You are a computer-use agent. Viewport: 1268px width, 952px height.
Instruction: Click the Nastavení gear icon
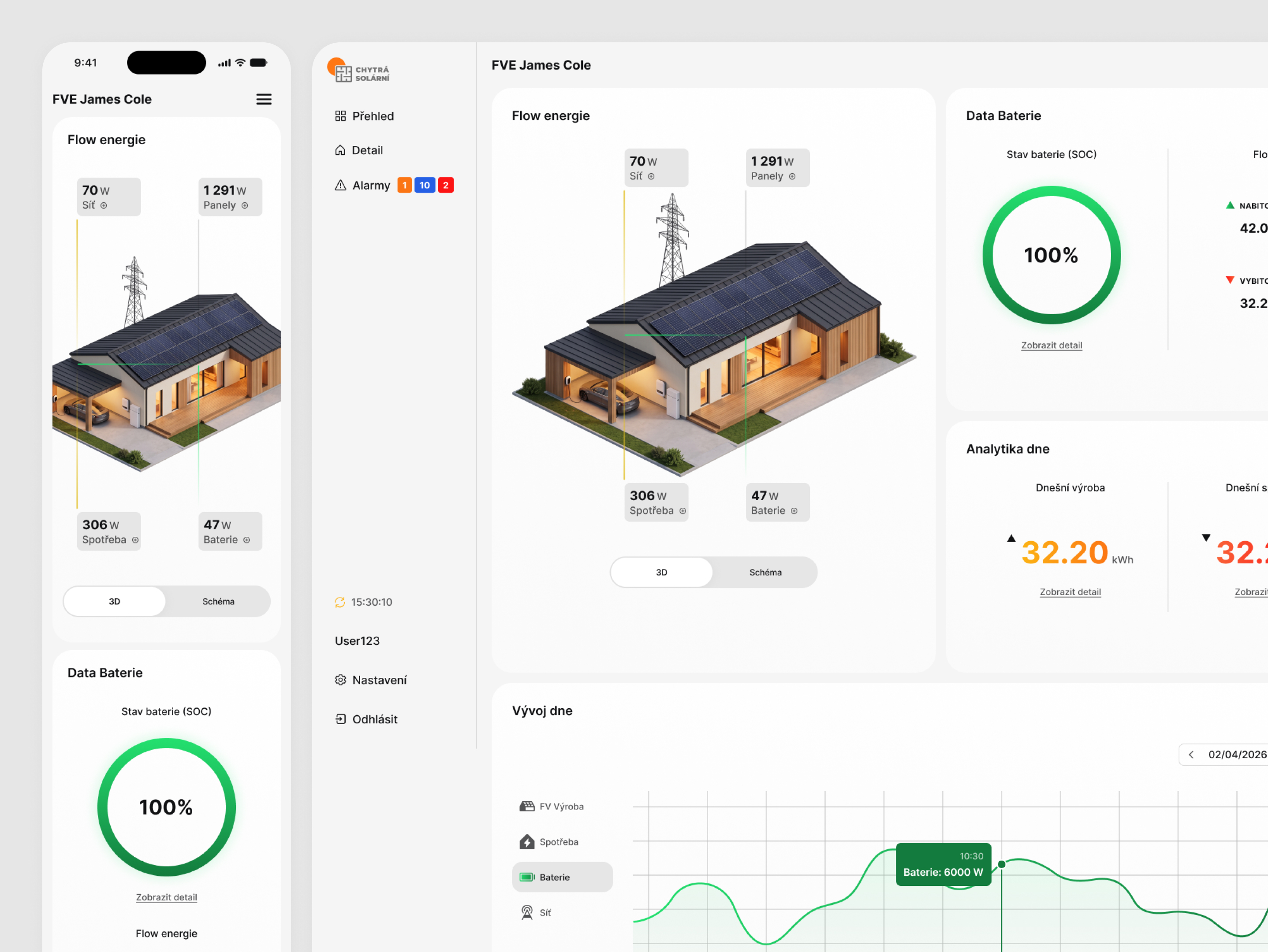coord(340,680)
